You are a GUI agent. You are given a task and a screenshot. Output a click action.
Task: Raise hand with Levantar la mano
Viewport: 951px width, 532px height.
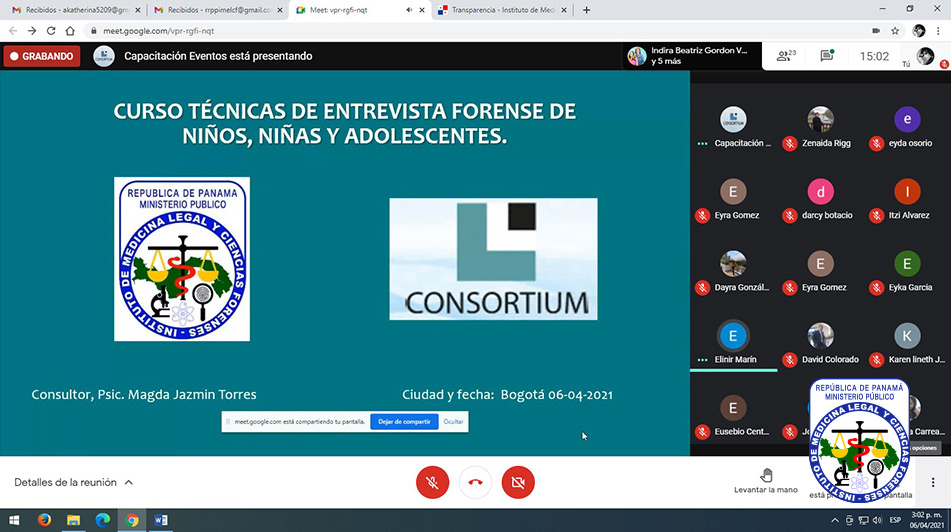(766, 481)
